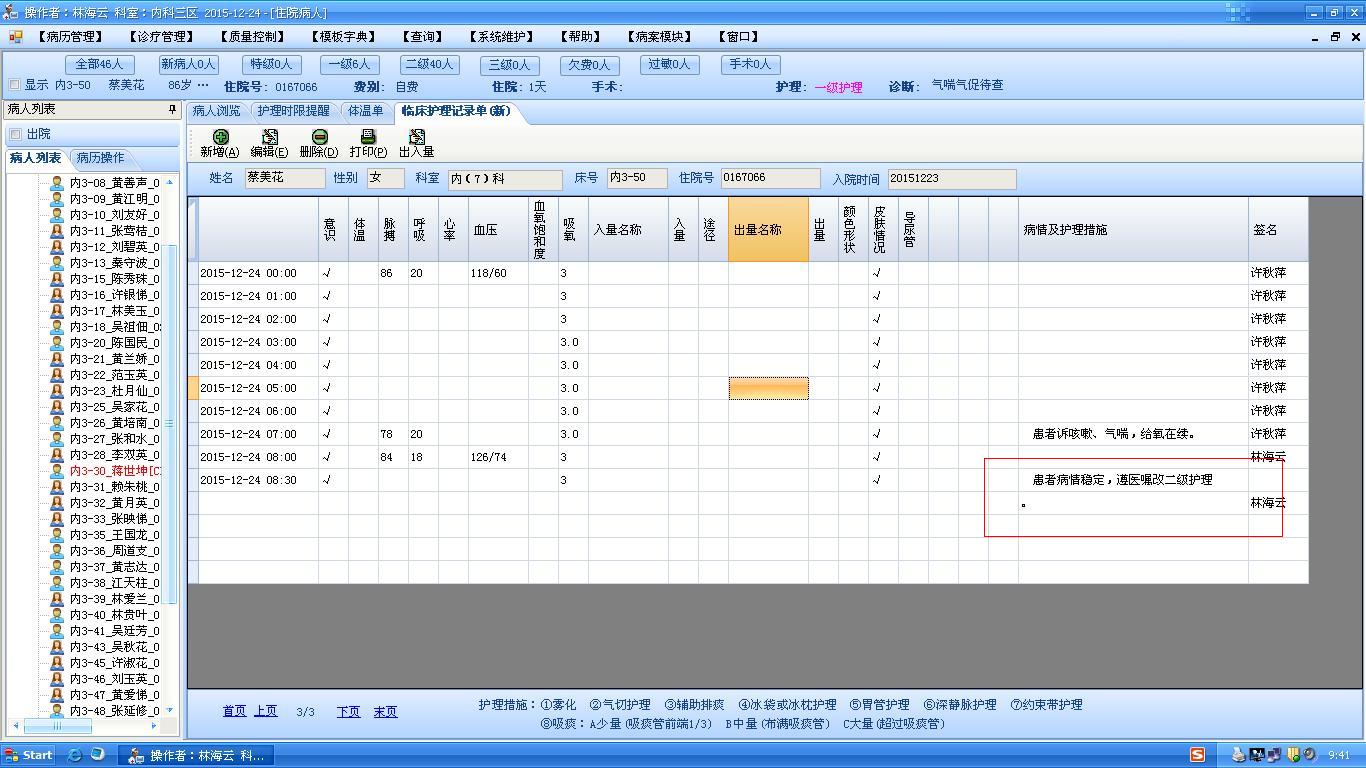
Task: Click the 特级0人 filter button
Action: tap(270, 64)
